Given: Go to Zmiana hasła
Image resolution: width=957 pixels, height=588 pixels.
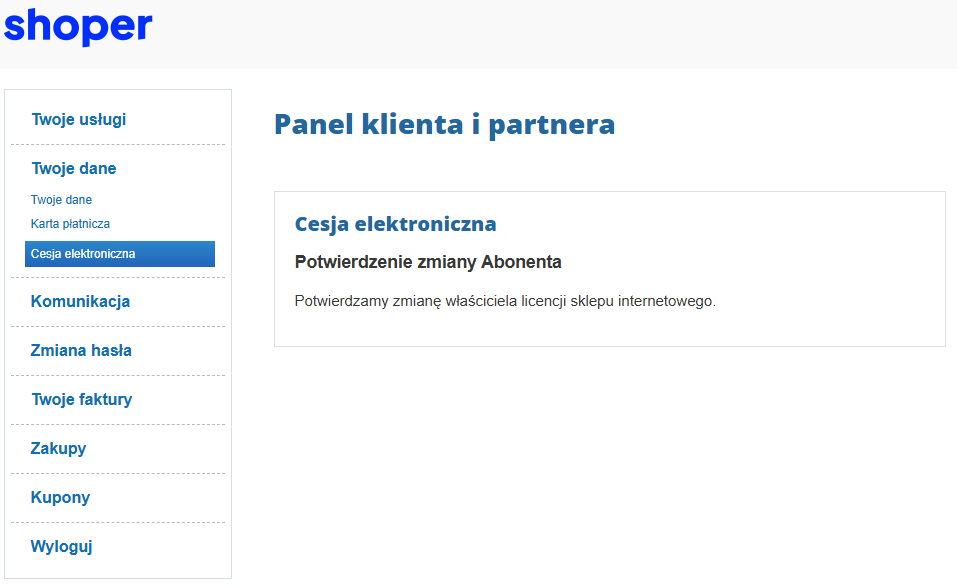Looking at the screenshot, I should click(x=81, y=351).
